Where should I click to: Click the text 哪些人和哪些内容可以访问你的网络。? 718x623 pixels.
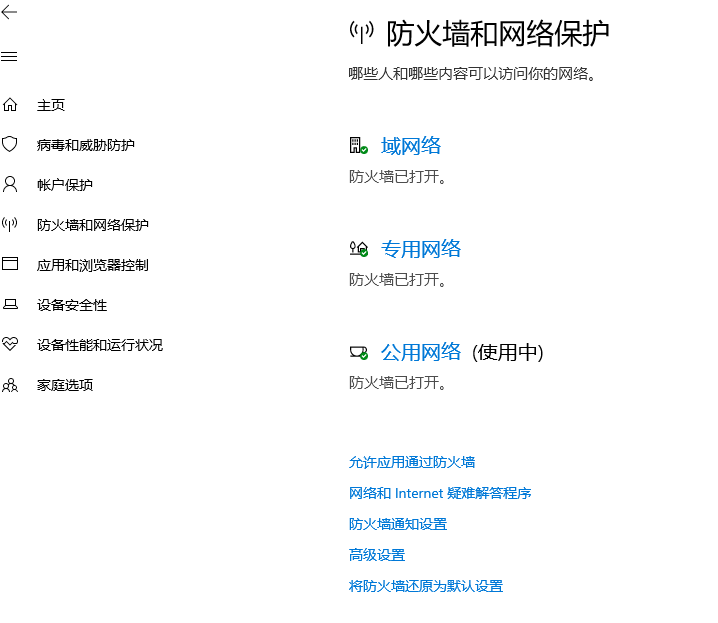473,73
